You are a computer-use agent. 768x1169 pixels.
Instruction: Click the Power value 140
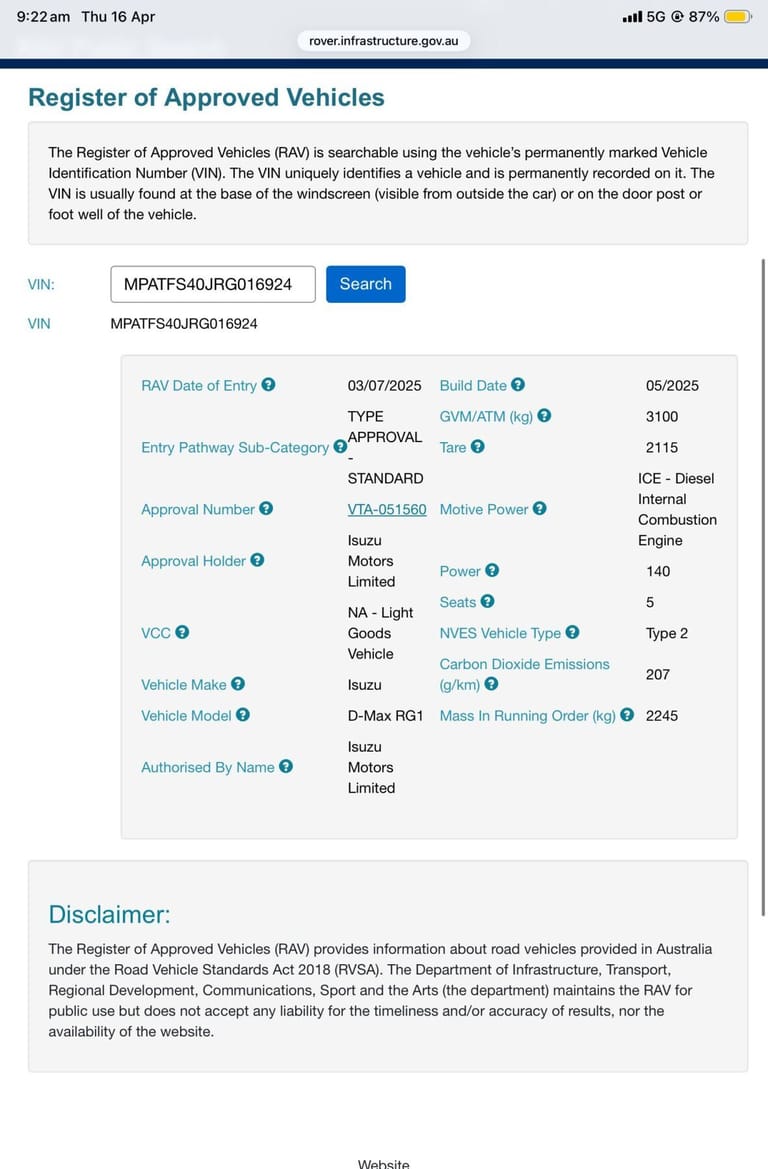(x=658, y=571)
